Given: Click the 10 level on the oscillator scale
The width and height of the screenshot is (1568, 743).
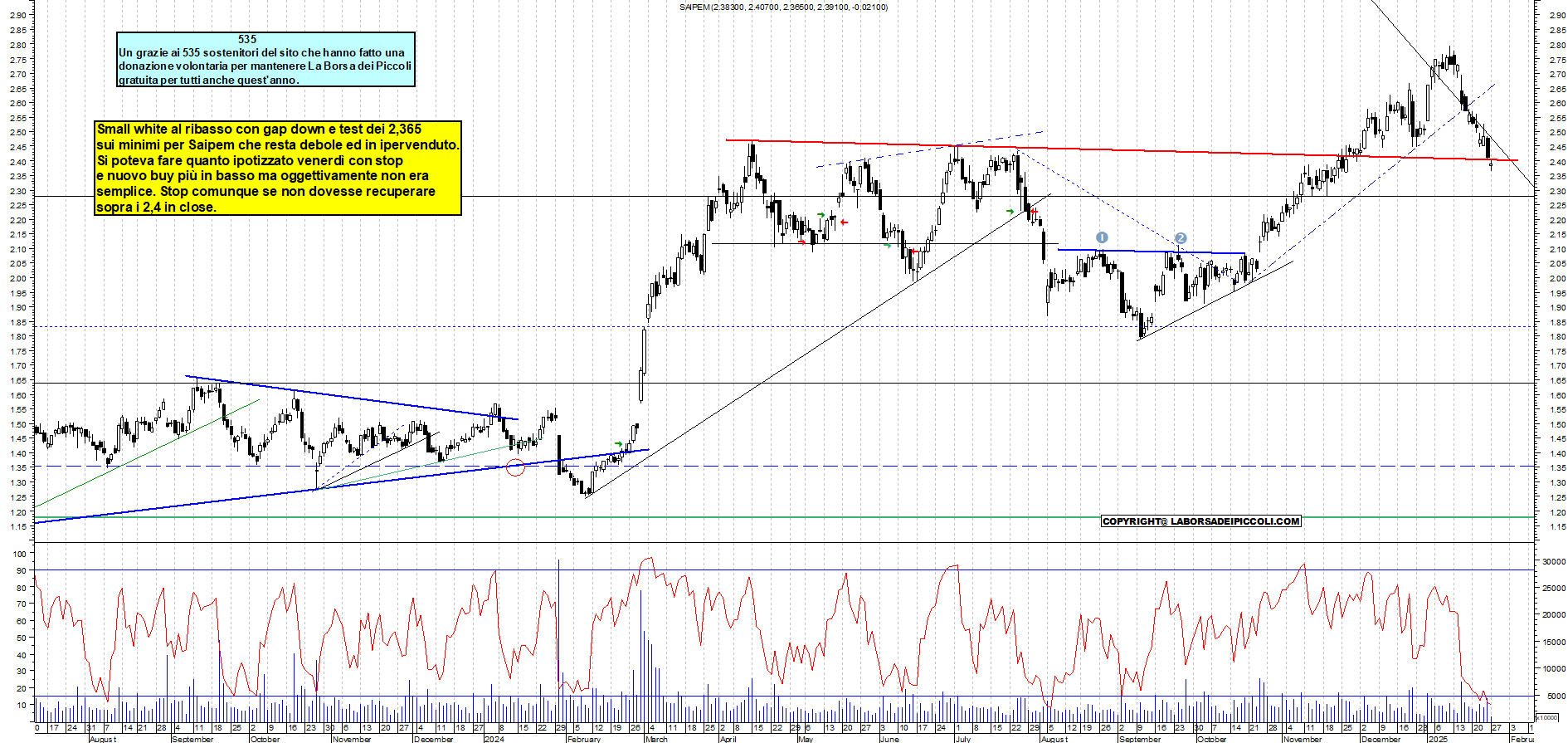Looking at the screenshot, I should pos(20,705).
